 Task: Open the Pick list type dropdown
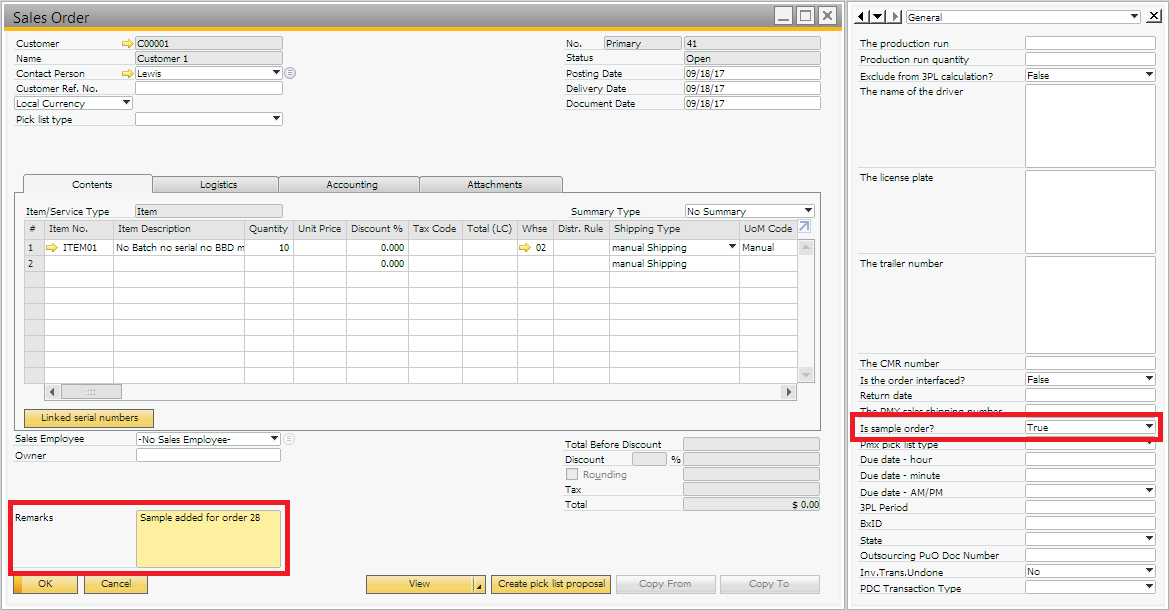tap(276, 120)
